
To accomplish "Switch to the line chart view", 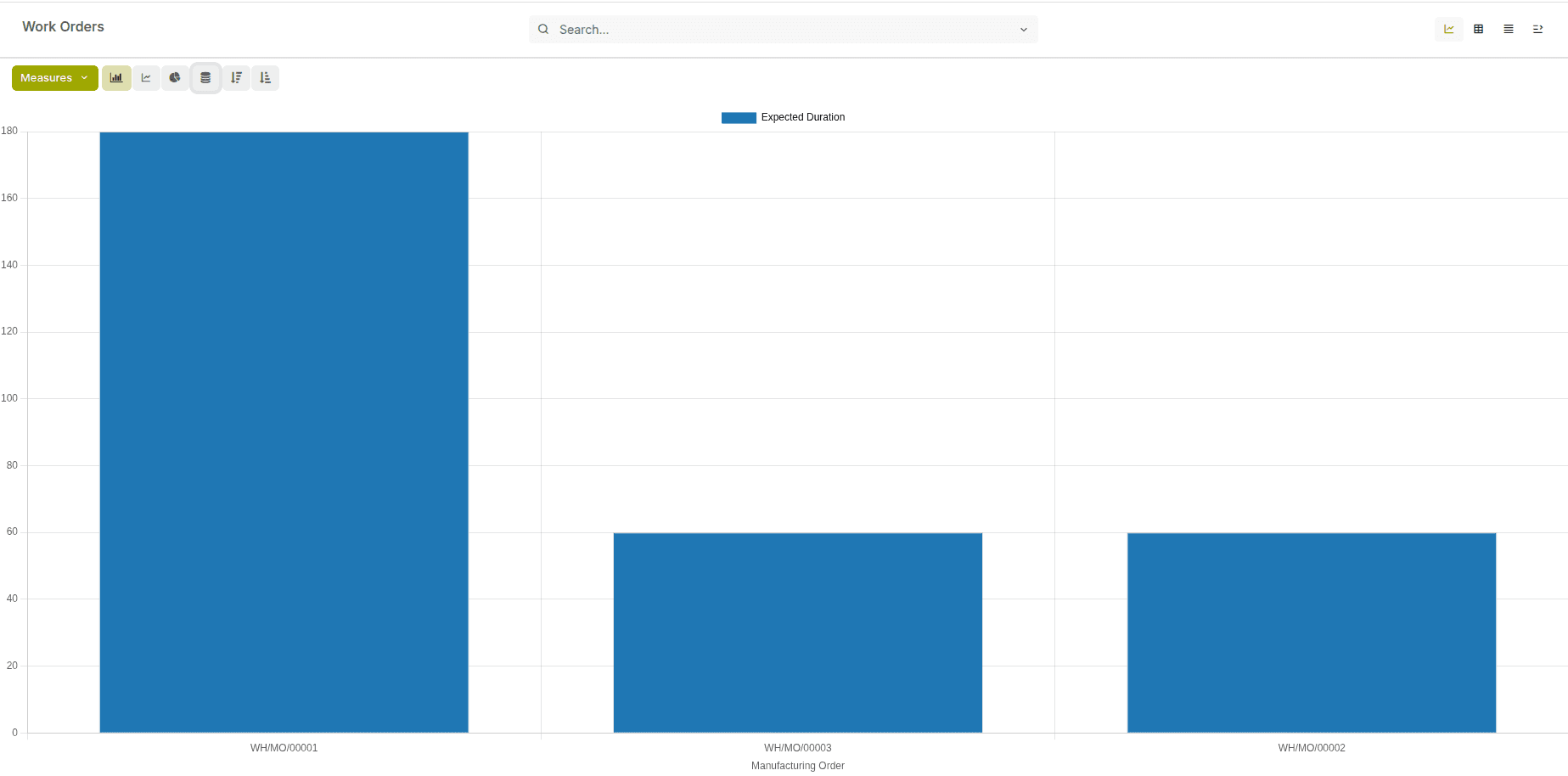I will [x=146, y=77].
